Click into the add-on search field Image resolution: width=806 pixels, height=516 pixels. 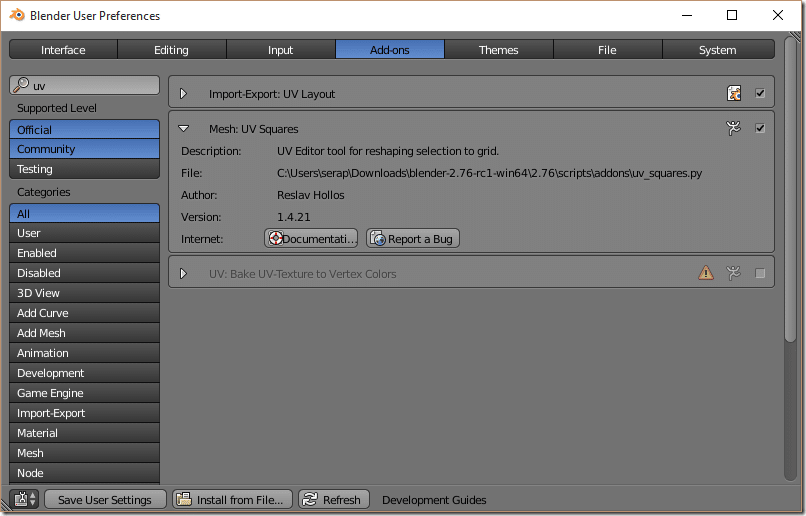pos(84,85)
